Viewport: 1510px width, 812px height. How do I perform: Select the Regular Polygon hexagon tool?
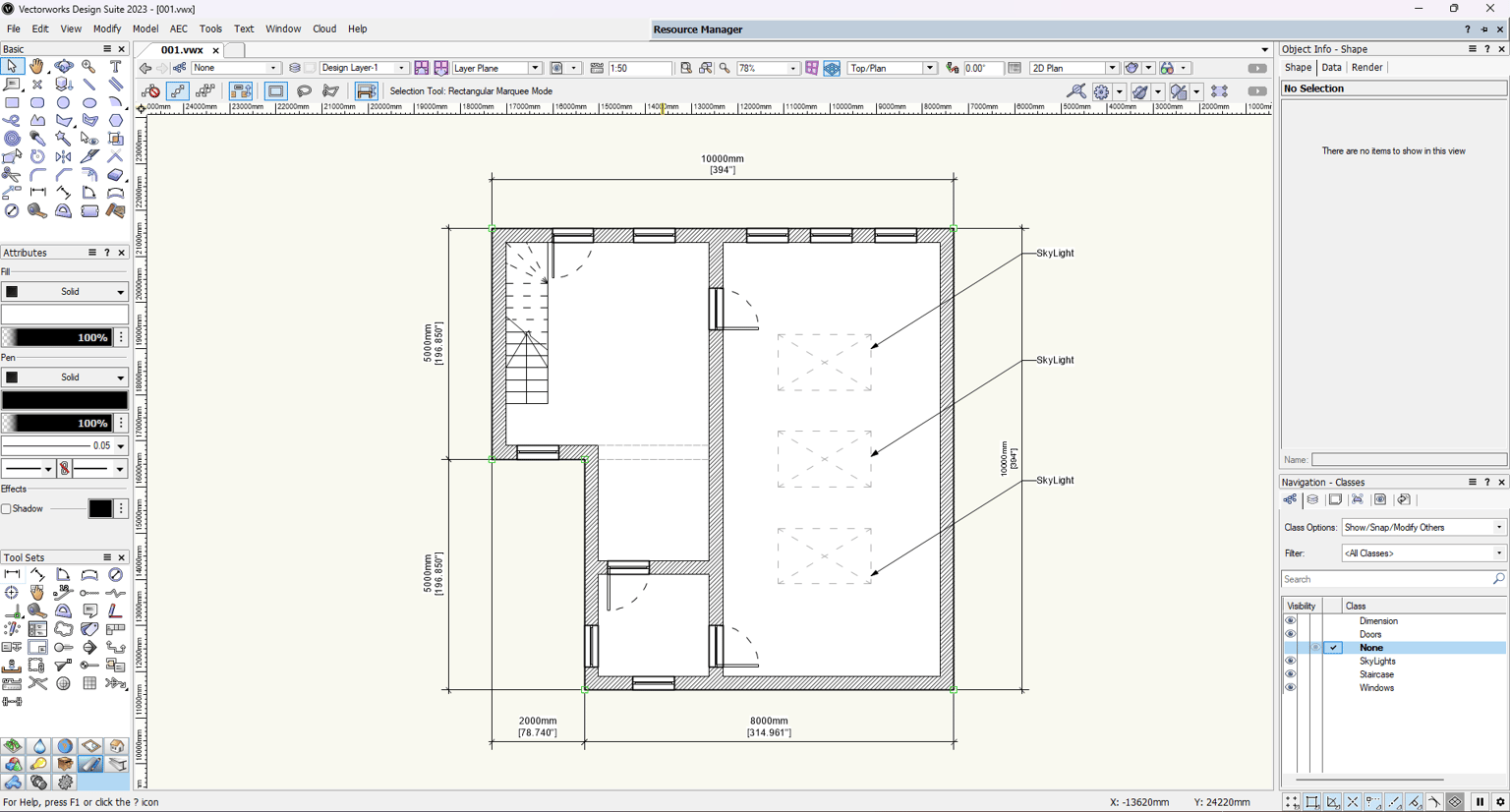coord(116,121)
